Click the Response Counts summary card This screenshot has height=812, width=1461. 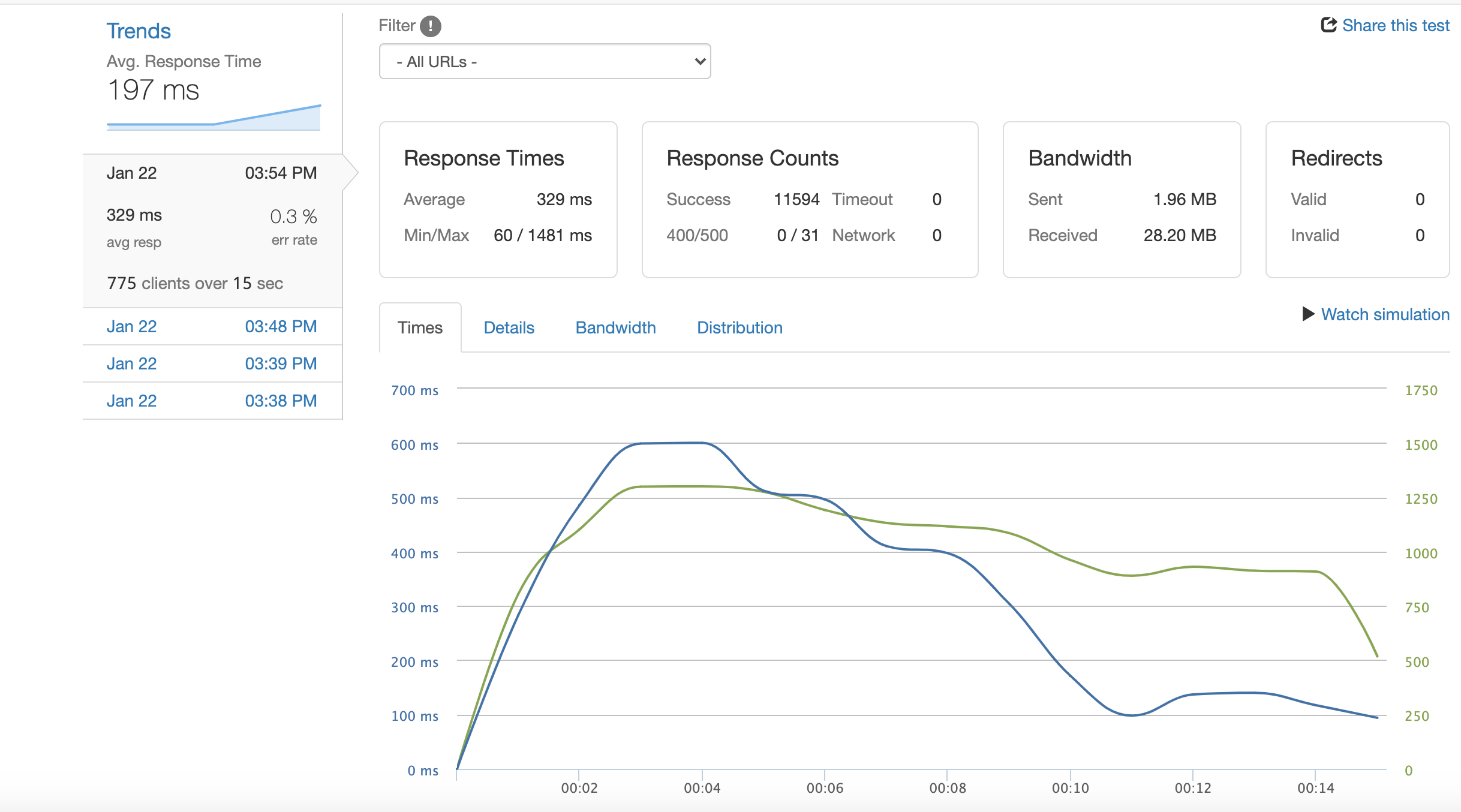point(810,200)
